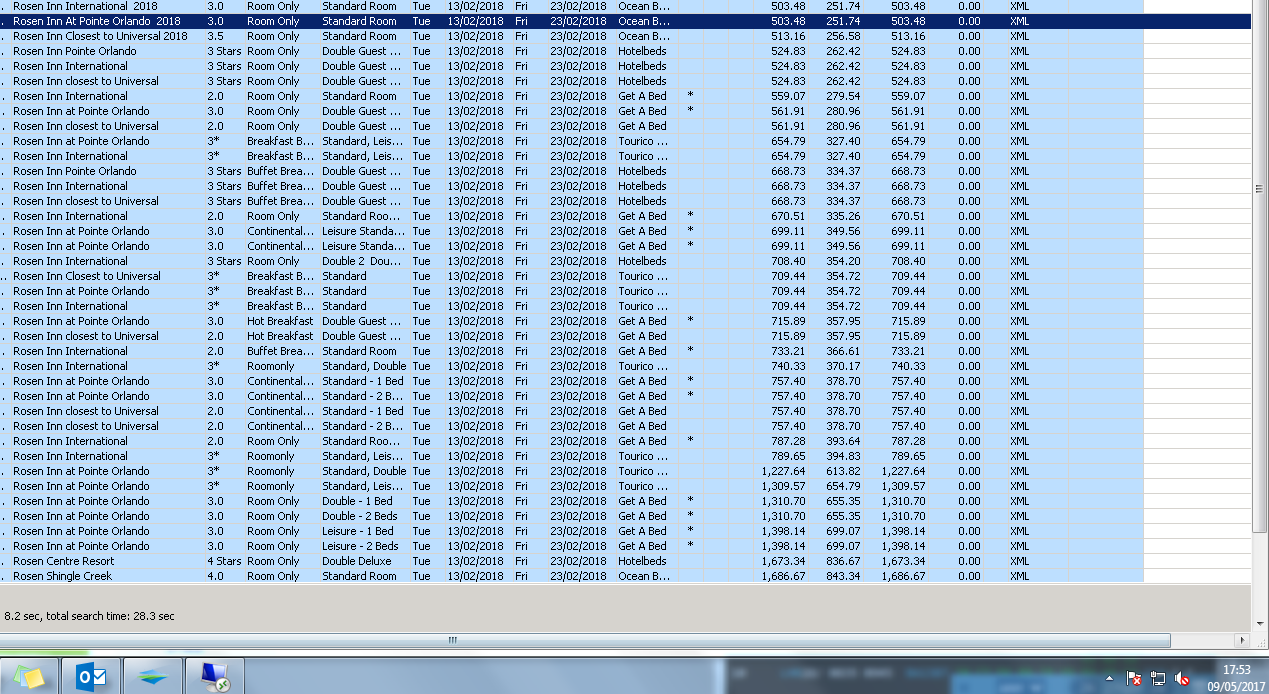Click the 843.34 price cell
Image resolution: width=1269 pixels, height=694 pixels.
click(x=843, y=576)
